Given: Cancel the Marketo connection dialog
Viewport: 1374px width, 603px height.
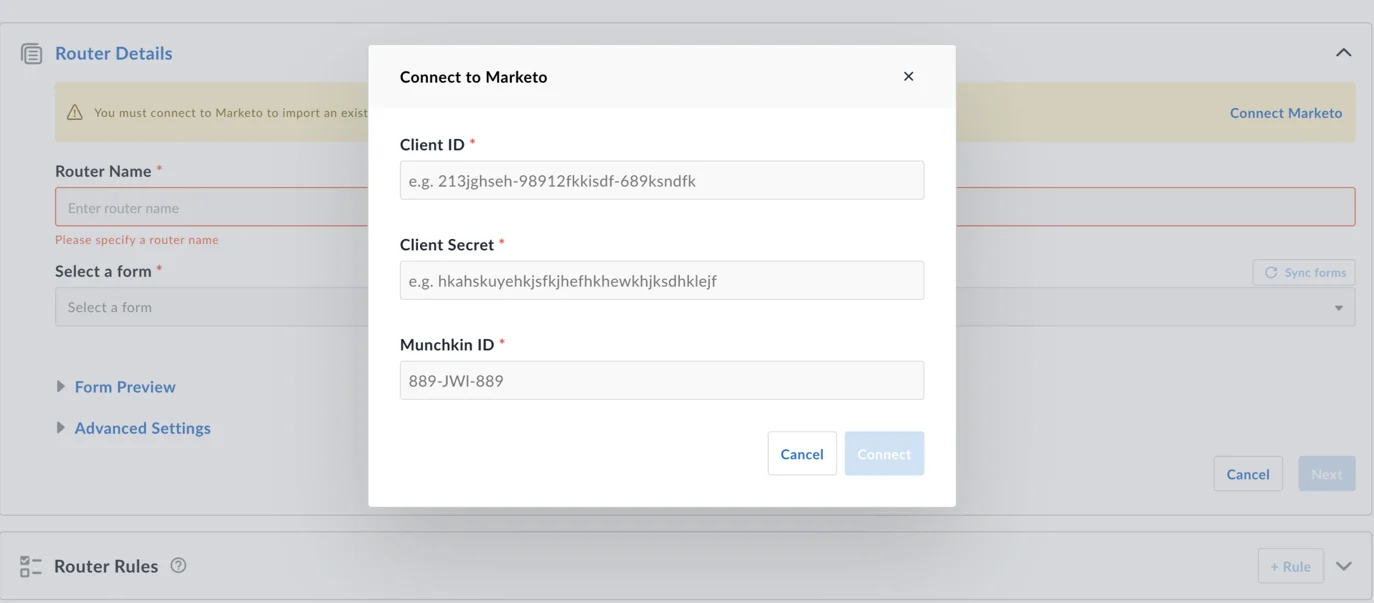Looking at the screenshot, I should [801, 453].
